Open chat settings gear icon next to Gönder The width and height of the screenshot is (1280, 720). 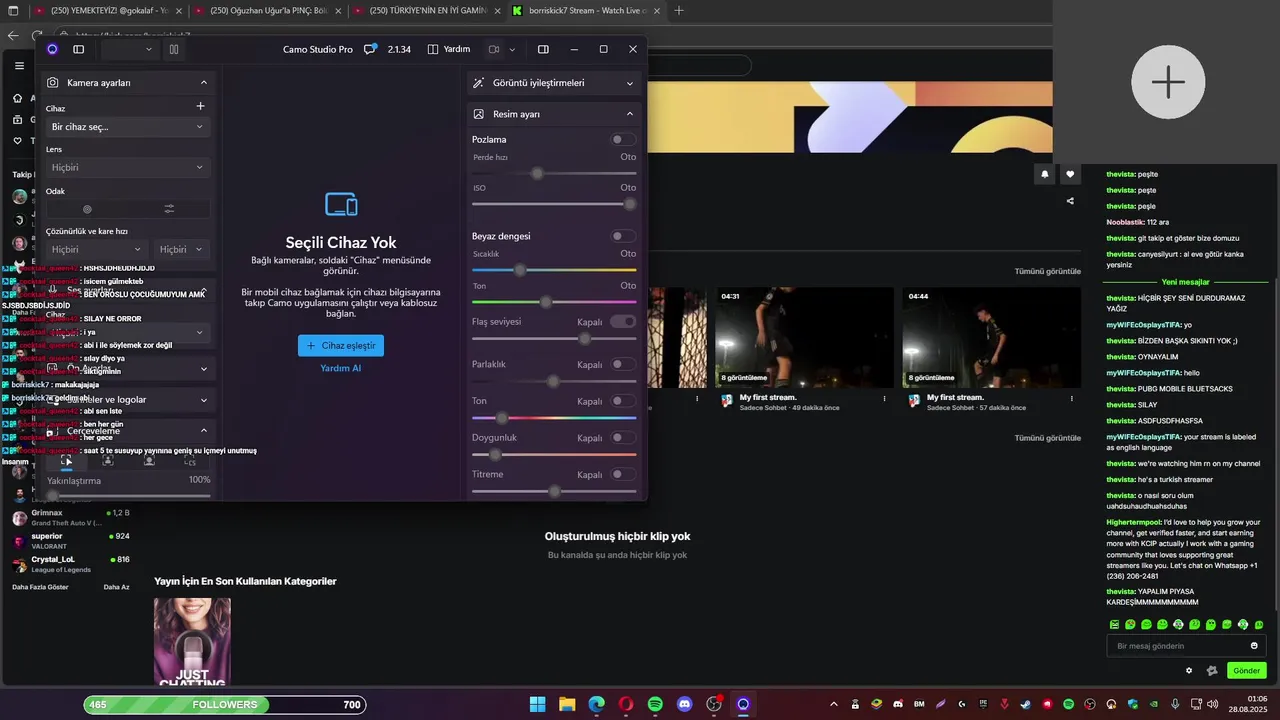pyautogui.click(x=1189, y=671)
